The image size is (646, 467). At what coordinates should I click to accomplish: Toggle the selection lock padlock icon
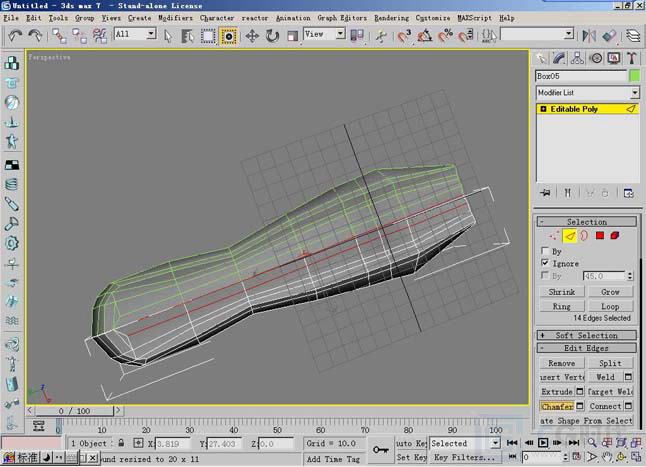point(121,443)
